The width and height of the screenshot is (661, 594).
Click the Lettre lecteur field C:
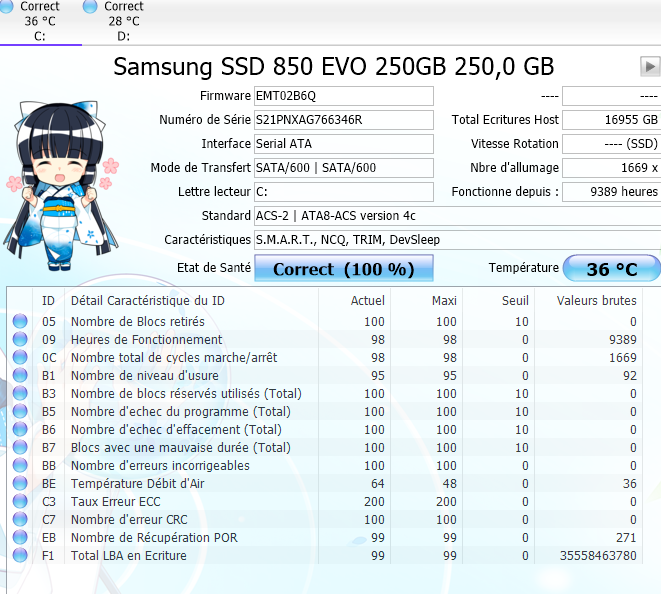[x=344, y=192]
